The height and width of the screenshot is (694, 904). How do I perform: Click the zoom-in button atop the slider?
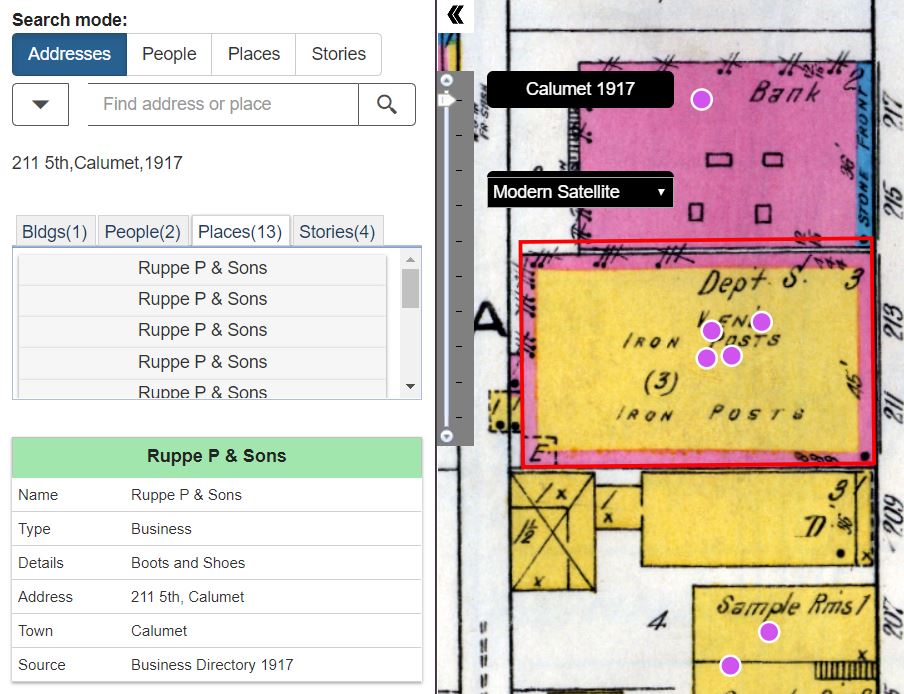point(447,80)
